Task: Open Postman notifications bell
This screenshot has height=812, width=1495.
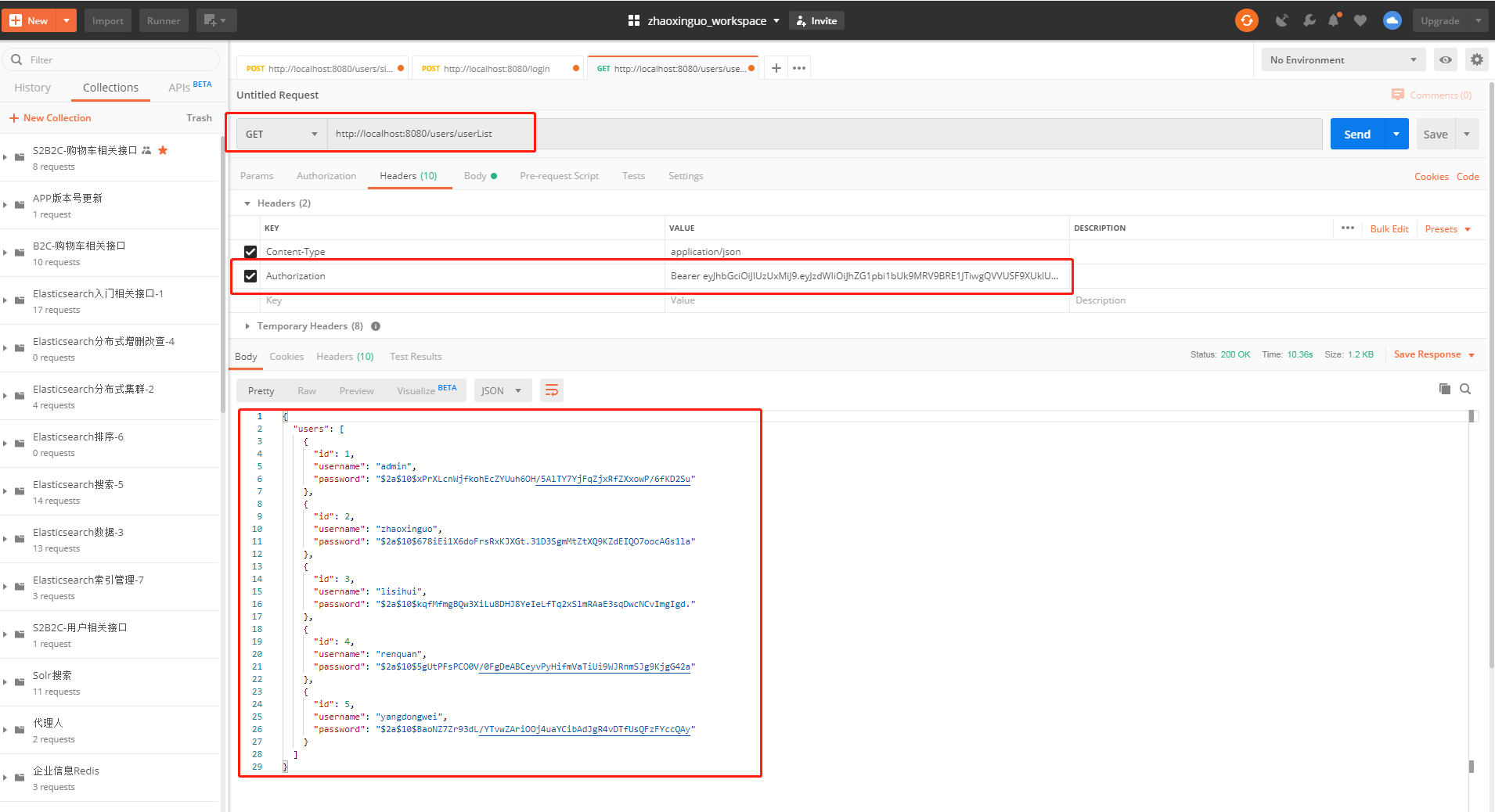Action: (x=1334, y=20)
